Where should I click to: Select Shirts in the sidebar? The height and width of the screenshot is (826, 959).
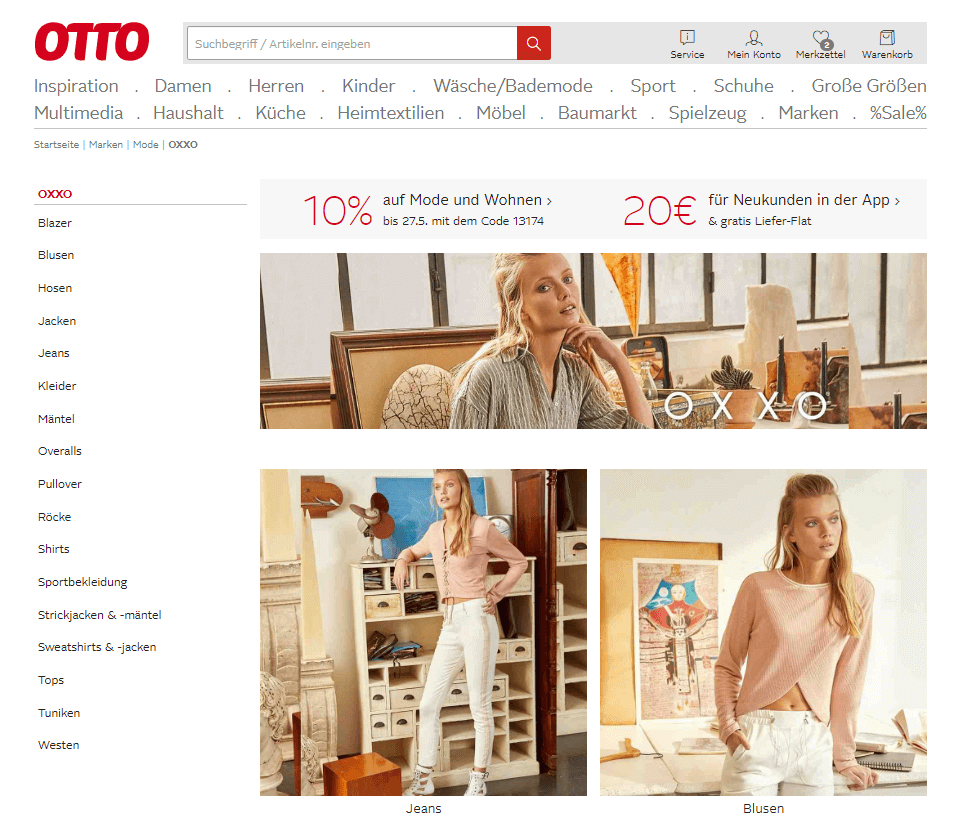[x=54, y=548]
